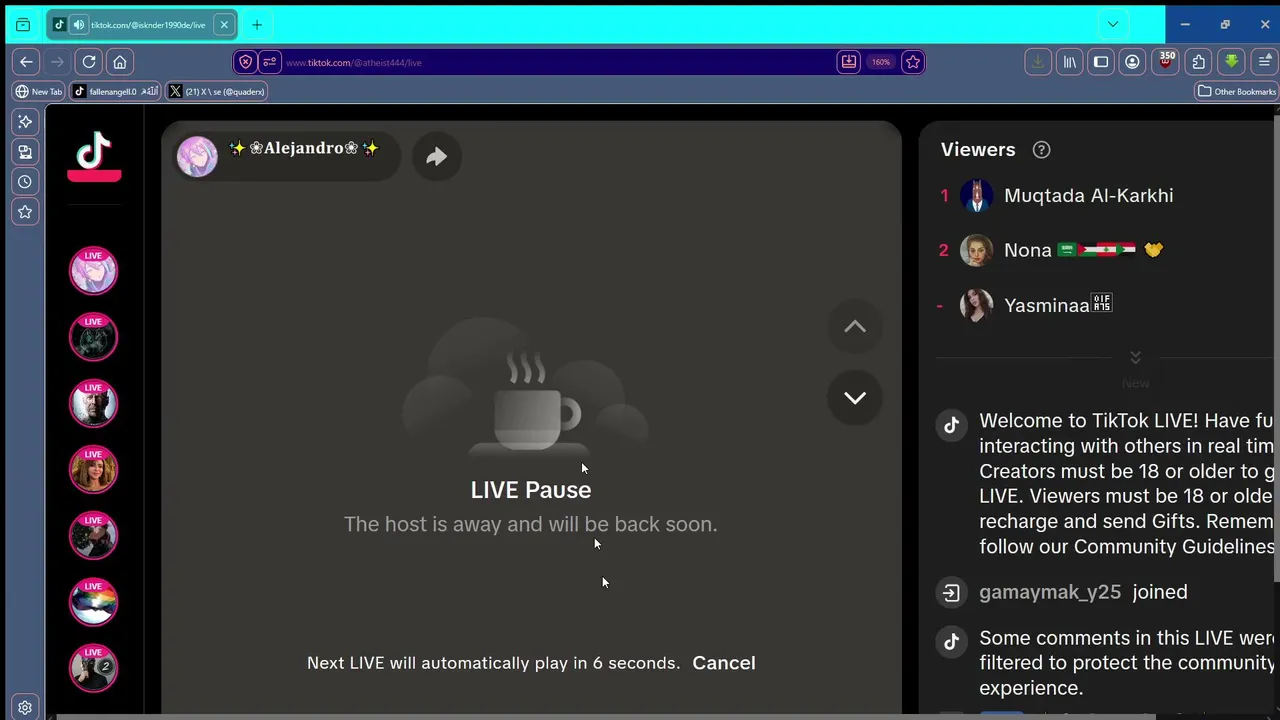Image resolution: width=1280 pixels, height=720 pixels.
Task: Open the extensions puzzle-piece menu
Action: tap(1199, 62)
